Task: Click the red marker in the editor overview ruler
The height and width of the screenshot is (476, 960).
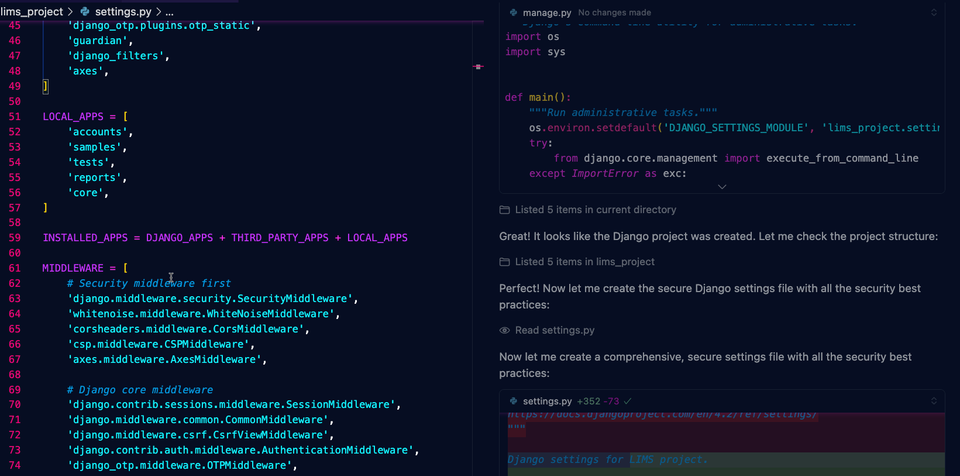Action: click(478, 66)
